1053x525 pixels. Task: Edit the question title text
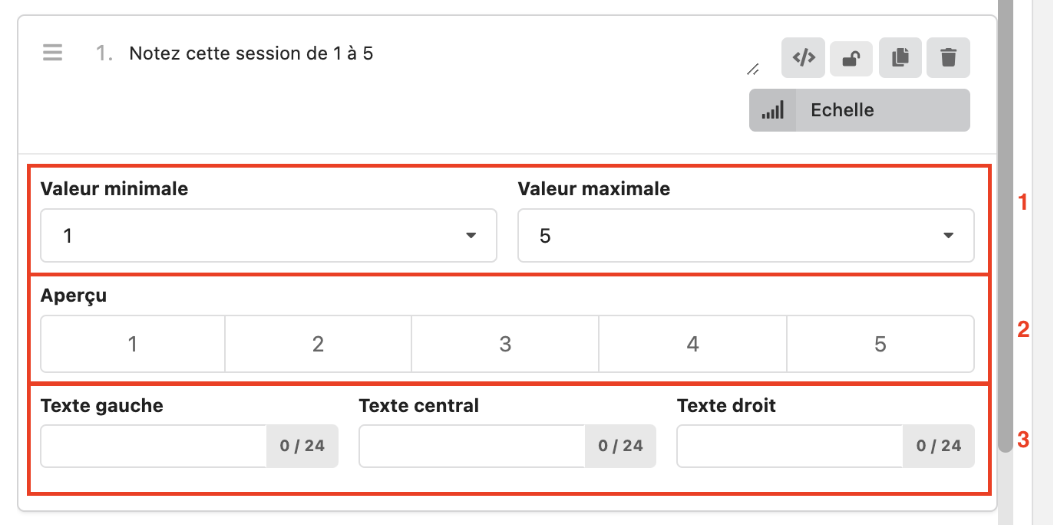pos(251,53)
